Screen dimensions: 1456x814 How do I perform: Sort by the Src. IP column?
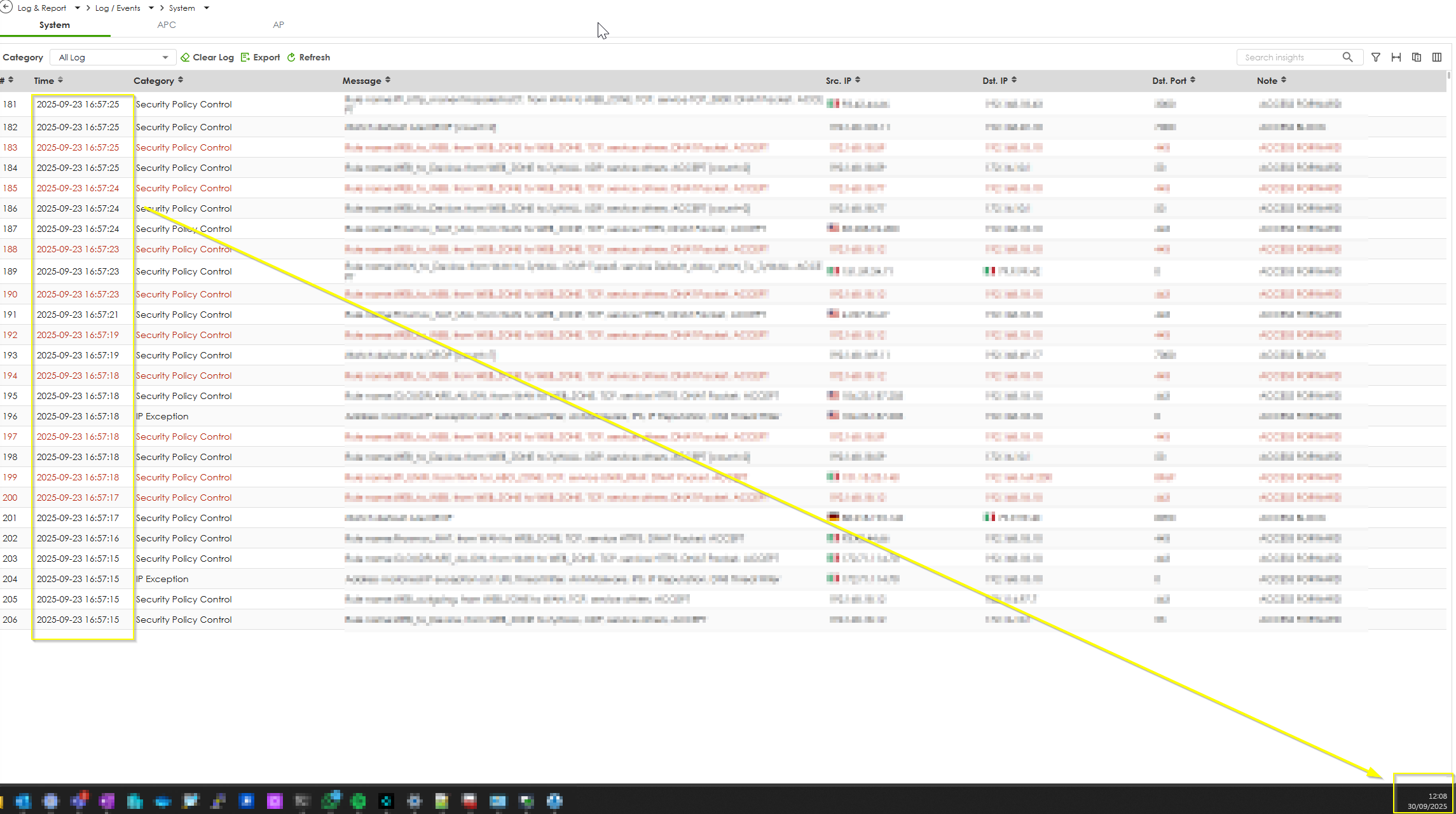(x=858, y=80)
